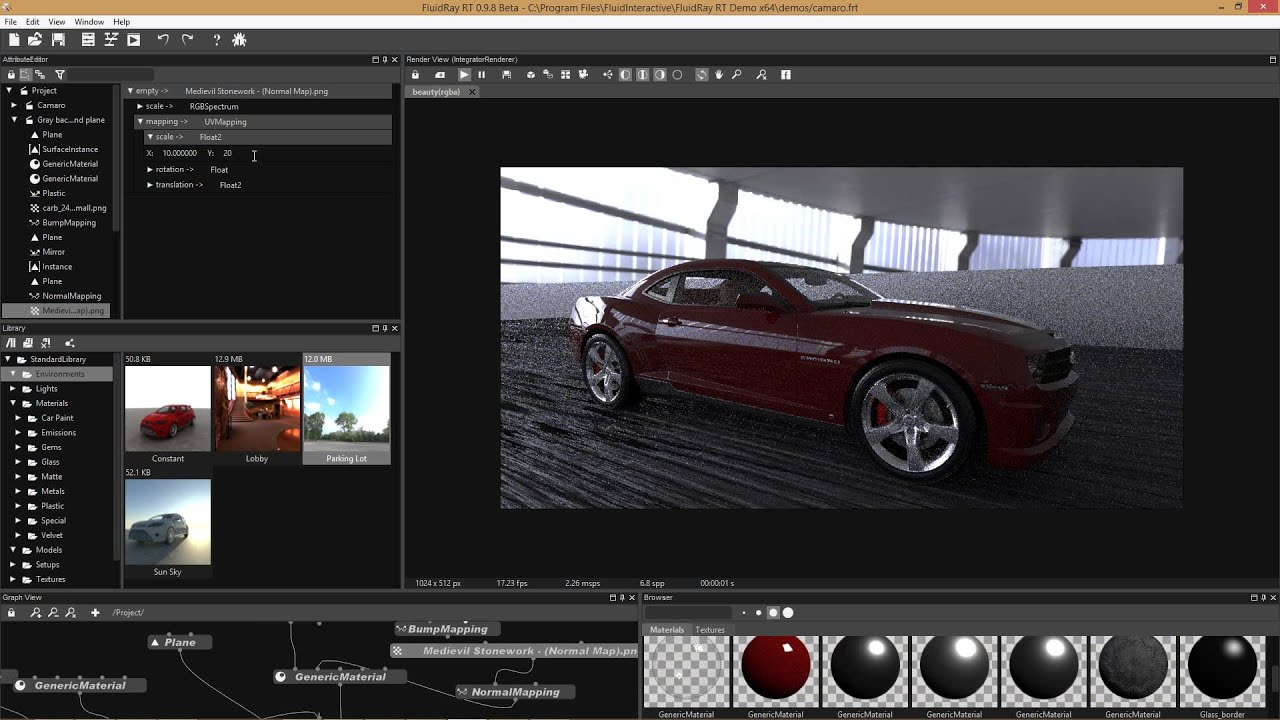Open the View menu

pyautogui.click(x=57, y=22)
